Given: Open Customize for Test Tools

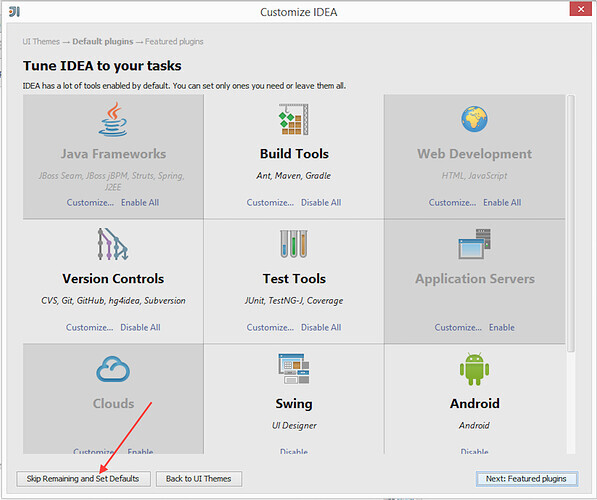Looking at the screenshot, I should [270, 327].
